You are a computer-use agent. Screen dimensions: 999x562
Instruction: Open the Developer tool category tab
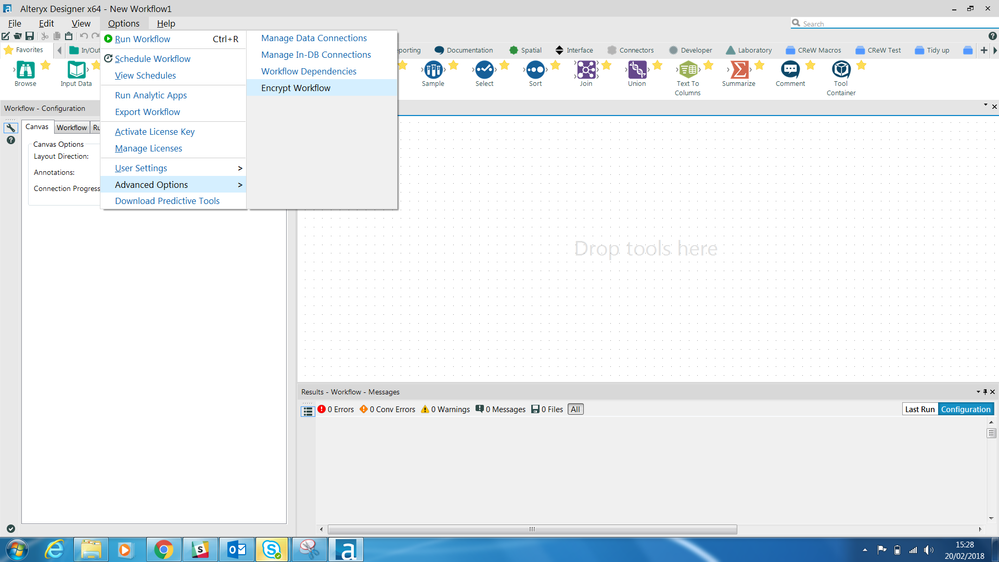click(x=690, y=50)
